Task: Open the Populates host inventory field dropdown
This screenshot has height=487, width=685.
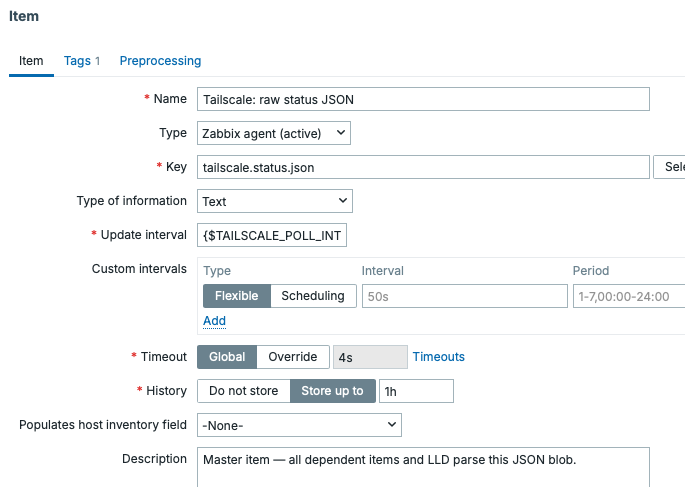Action: pos(299,425)
